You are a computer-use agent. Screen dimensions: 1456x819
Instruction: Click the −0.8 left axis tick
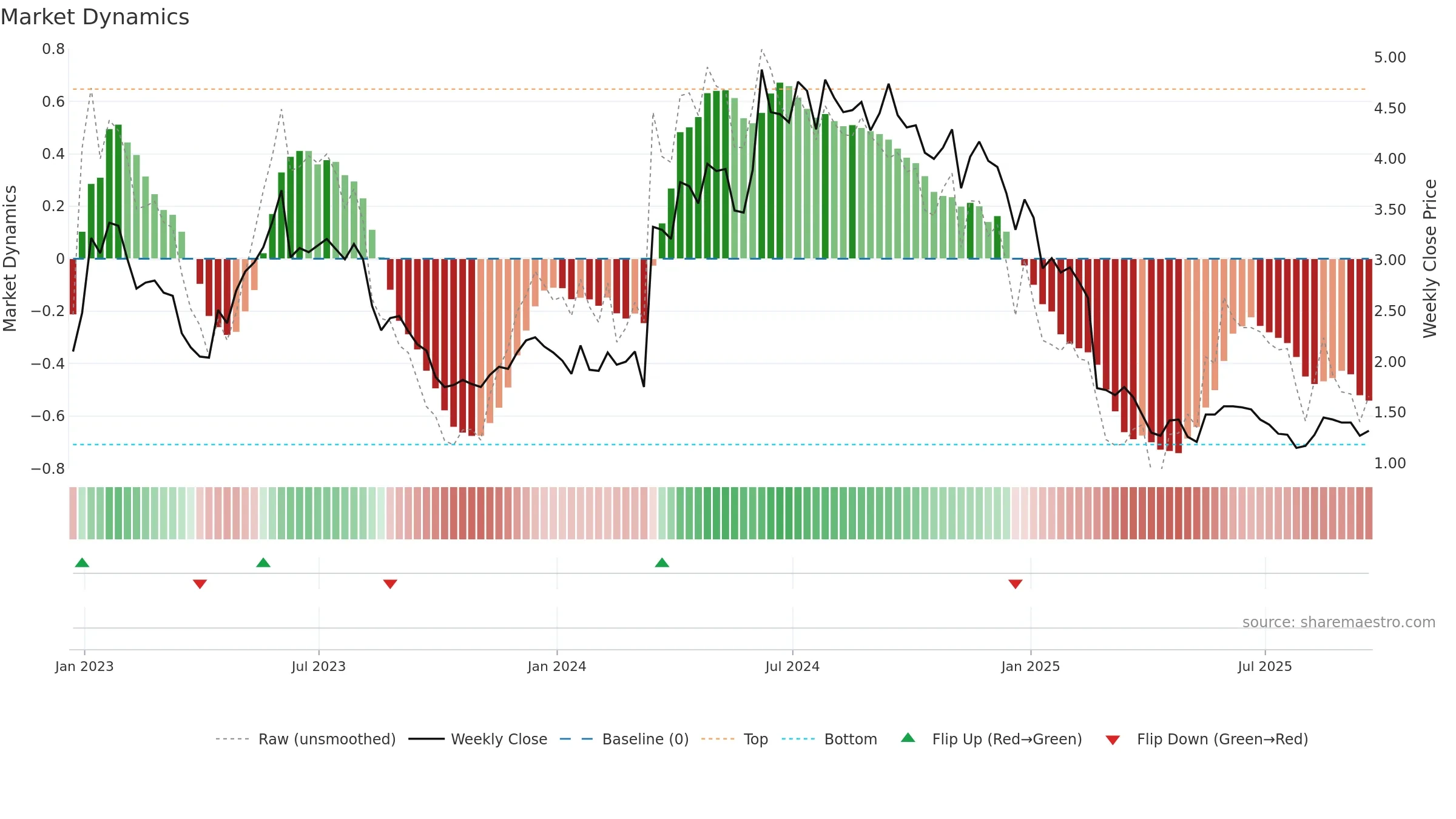[48, 469]
